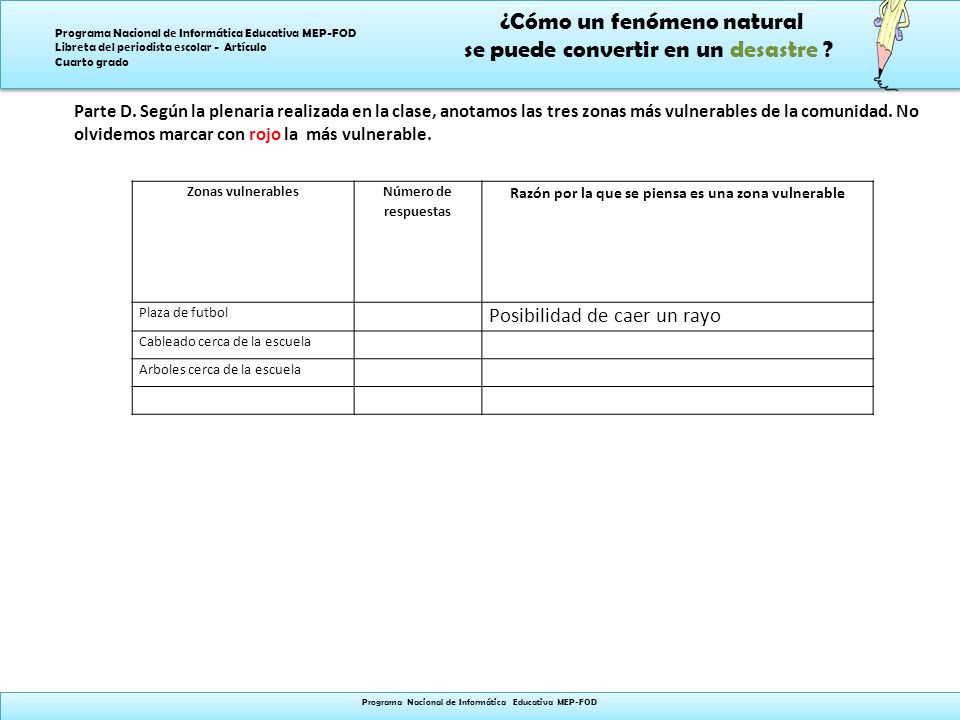Click 'Posibilidad de caer un rayo' text
Viewport: 960px width, 720px height.
604,316
